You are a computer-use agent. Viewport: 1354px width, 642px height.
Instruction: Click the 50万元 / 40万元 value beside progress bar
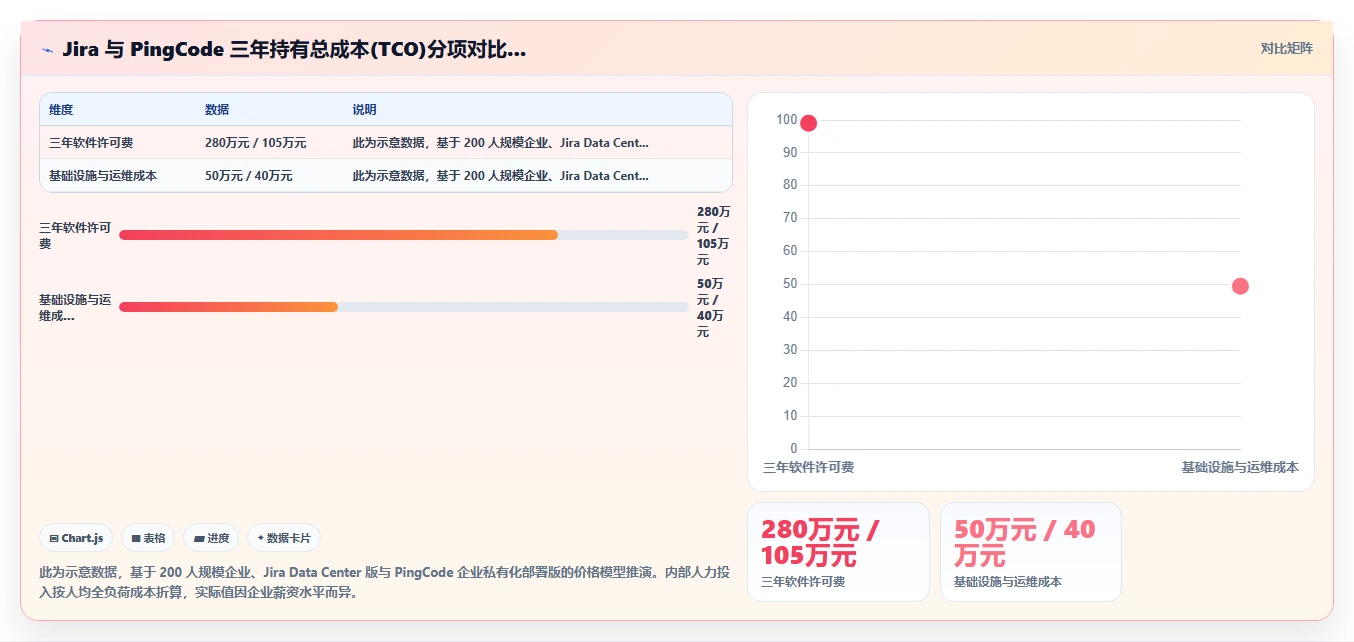point(710,307)
